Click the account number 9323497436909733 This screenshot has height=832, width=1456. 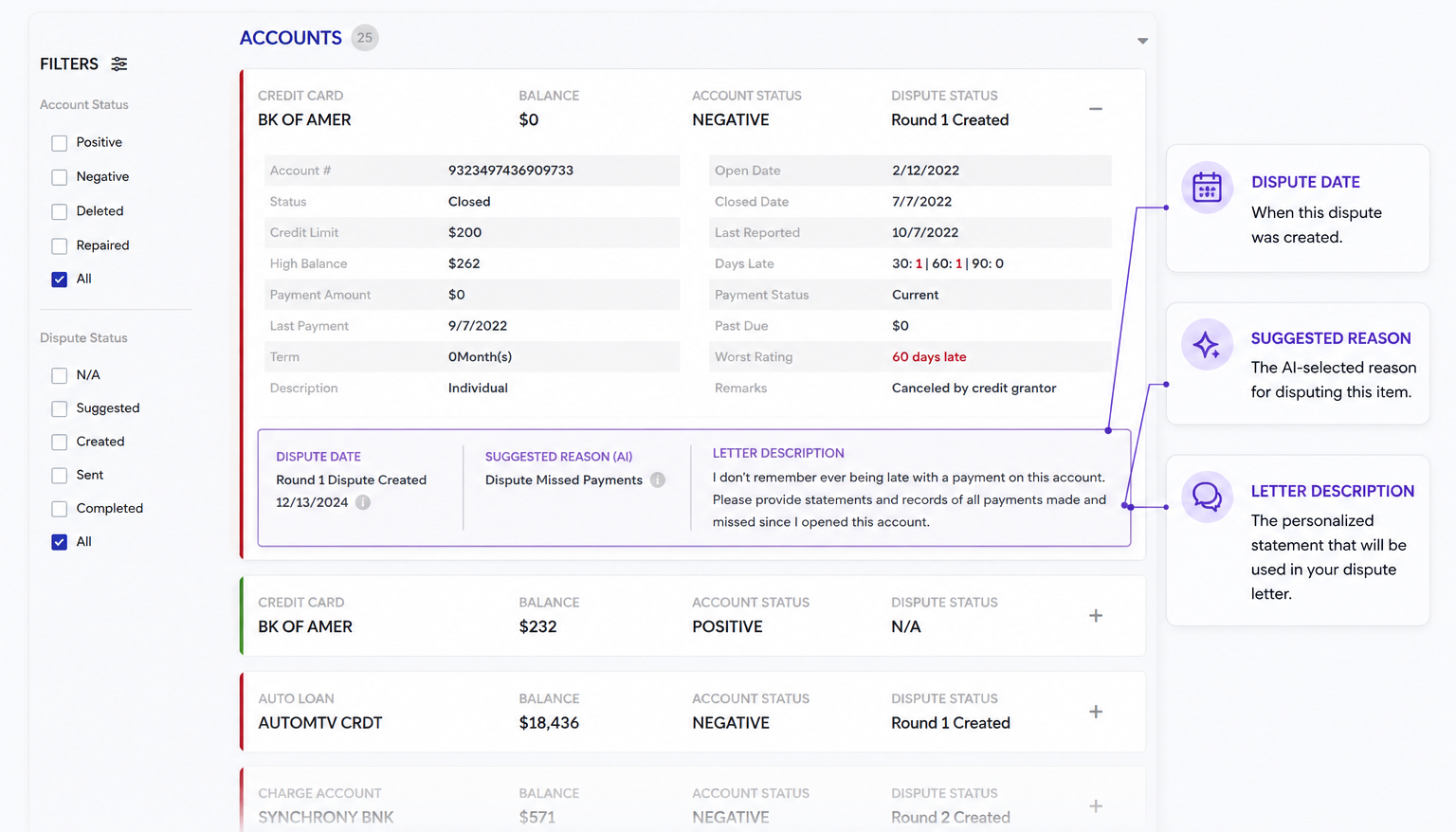(511, 171)
